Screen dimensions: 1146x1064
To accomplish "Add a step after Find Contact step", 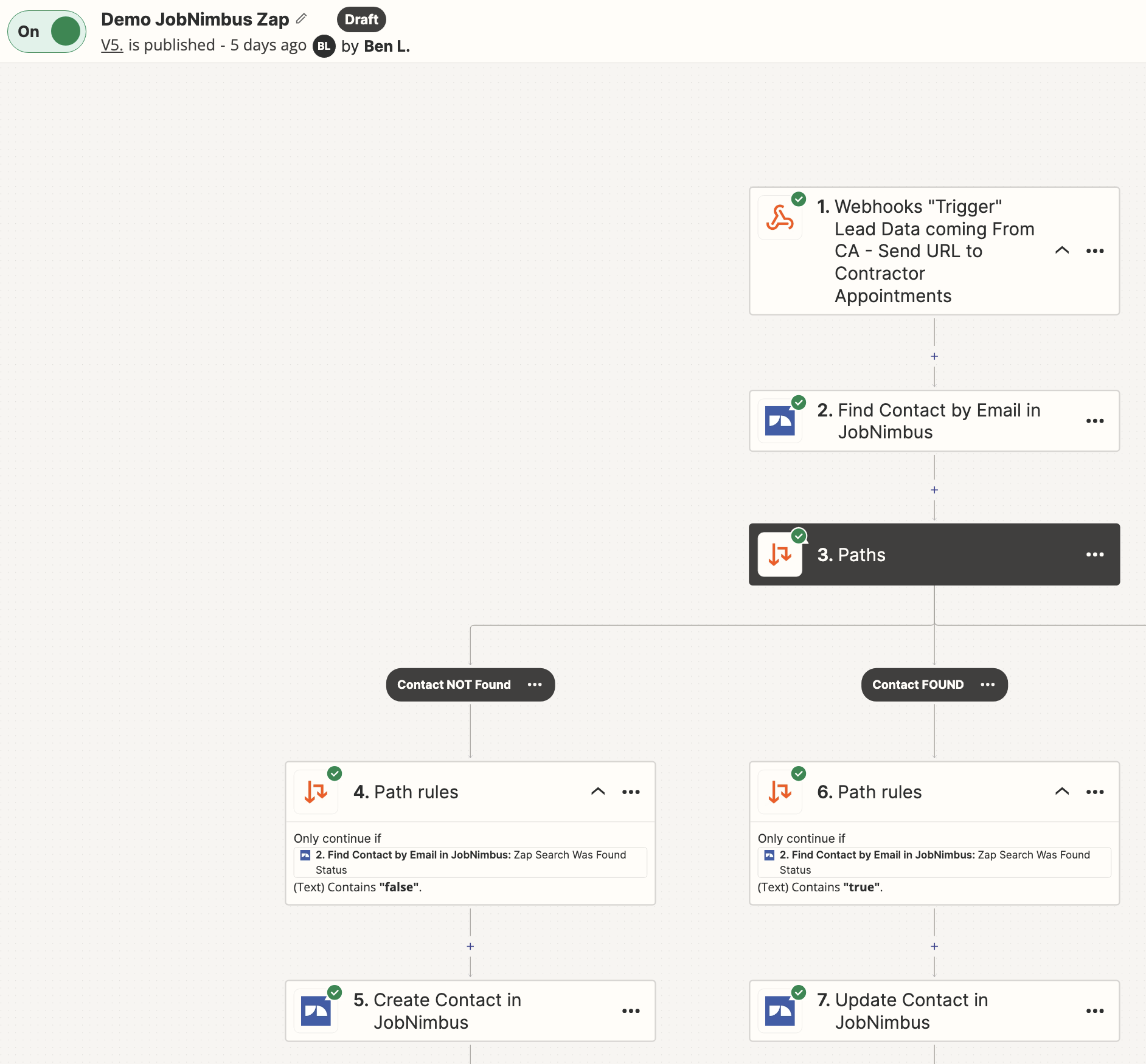I will point(934,490).
